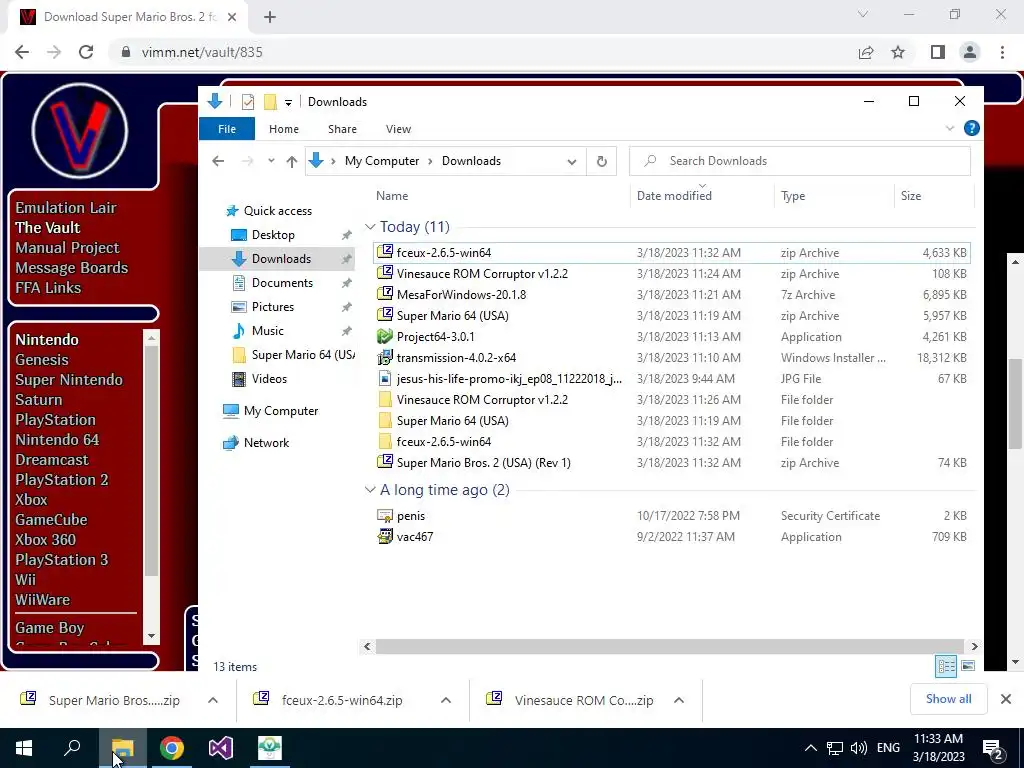The height and width of the screenshot is (768, 1024).
Task: Select Videos in the navigation pane
Action: click(x=269, y=379)
